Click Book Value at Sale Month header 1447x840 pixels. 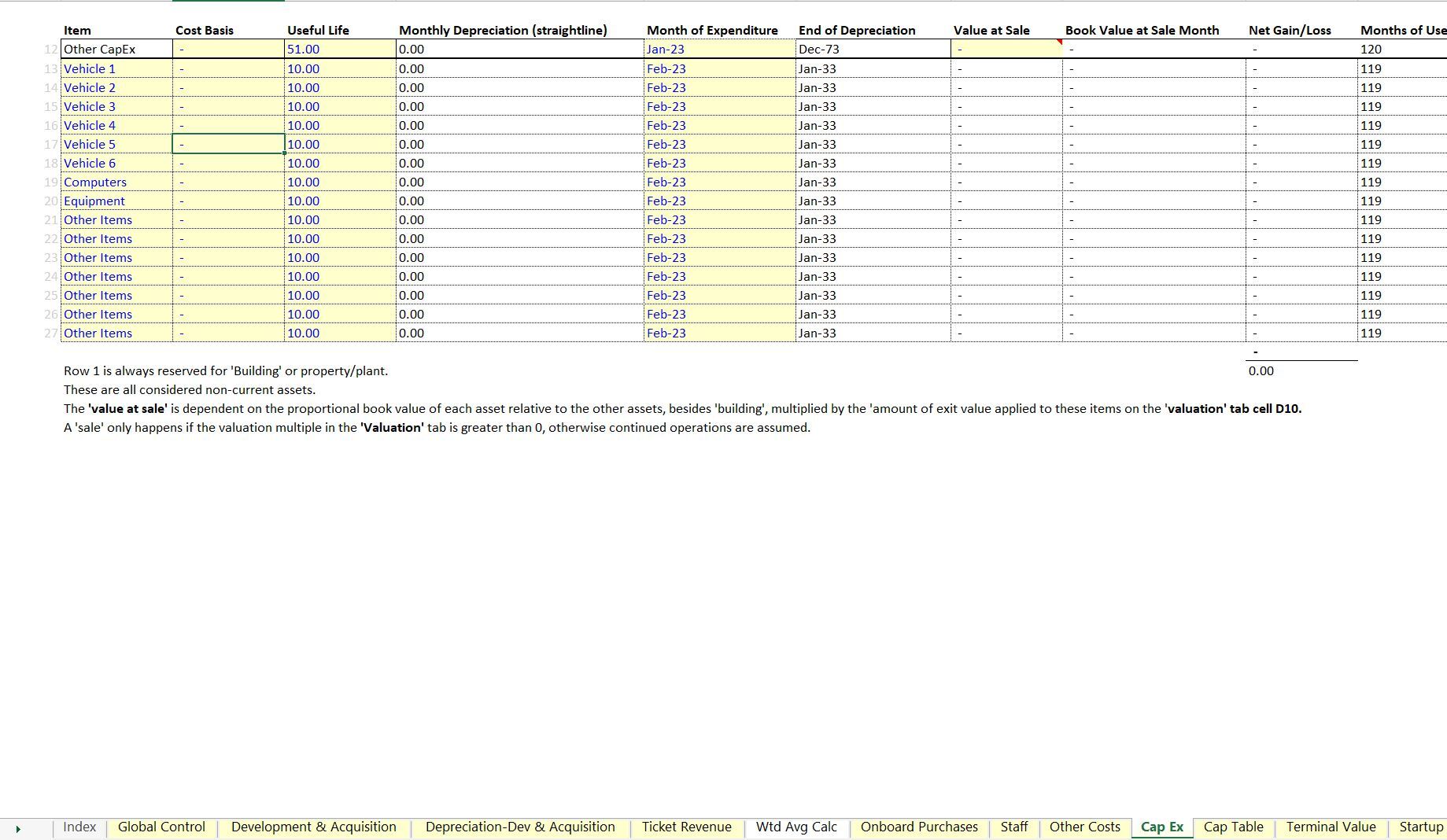coord(1142,30)
